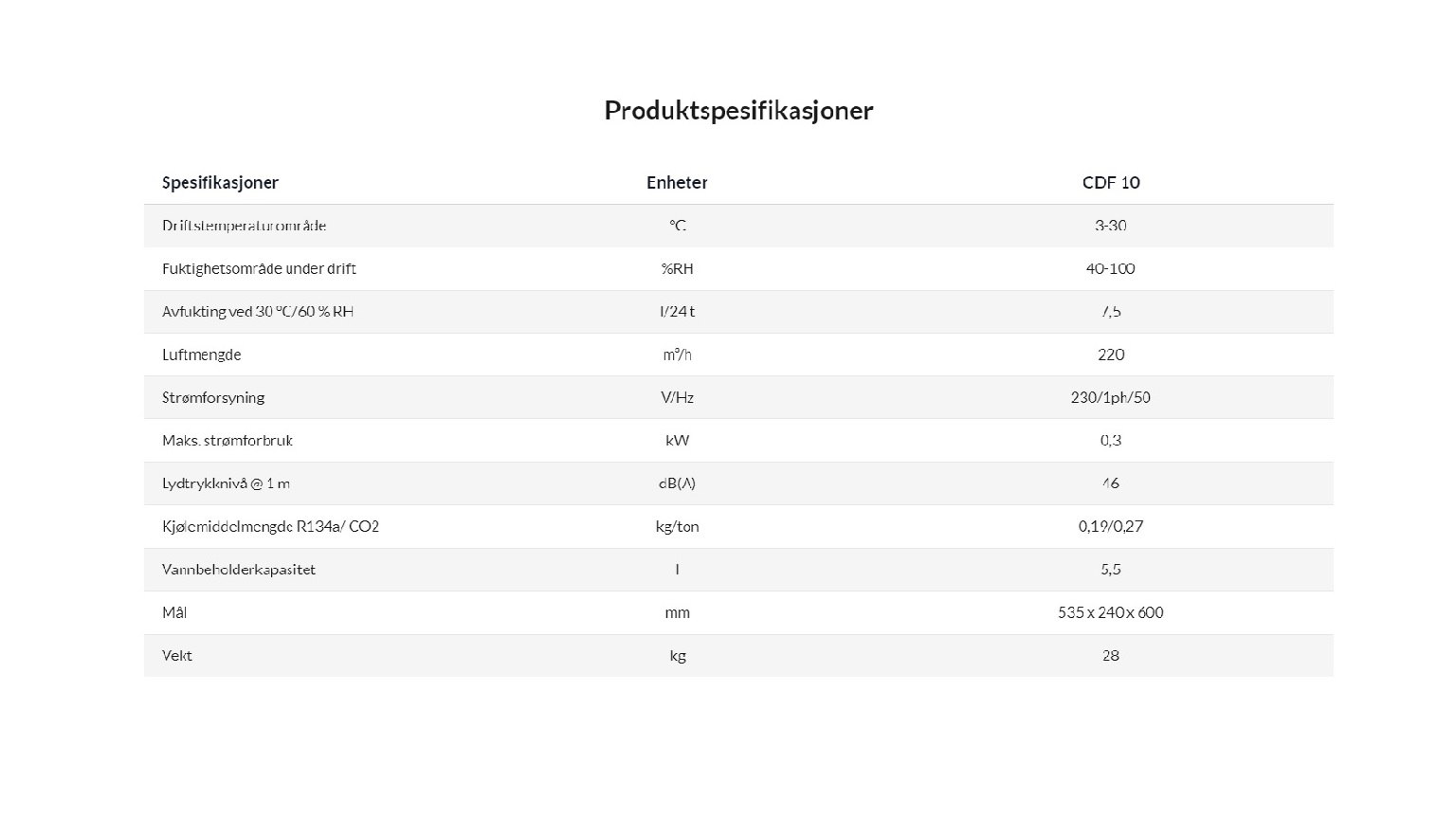Click the 230/1ph/50 power supply value
Screen dimensions: 1456x819
click(1111, 397)
